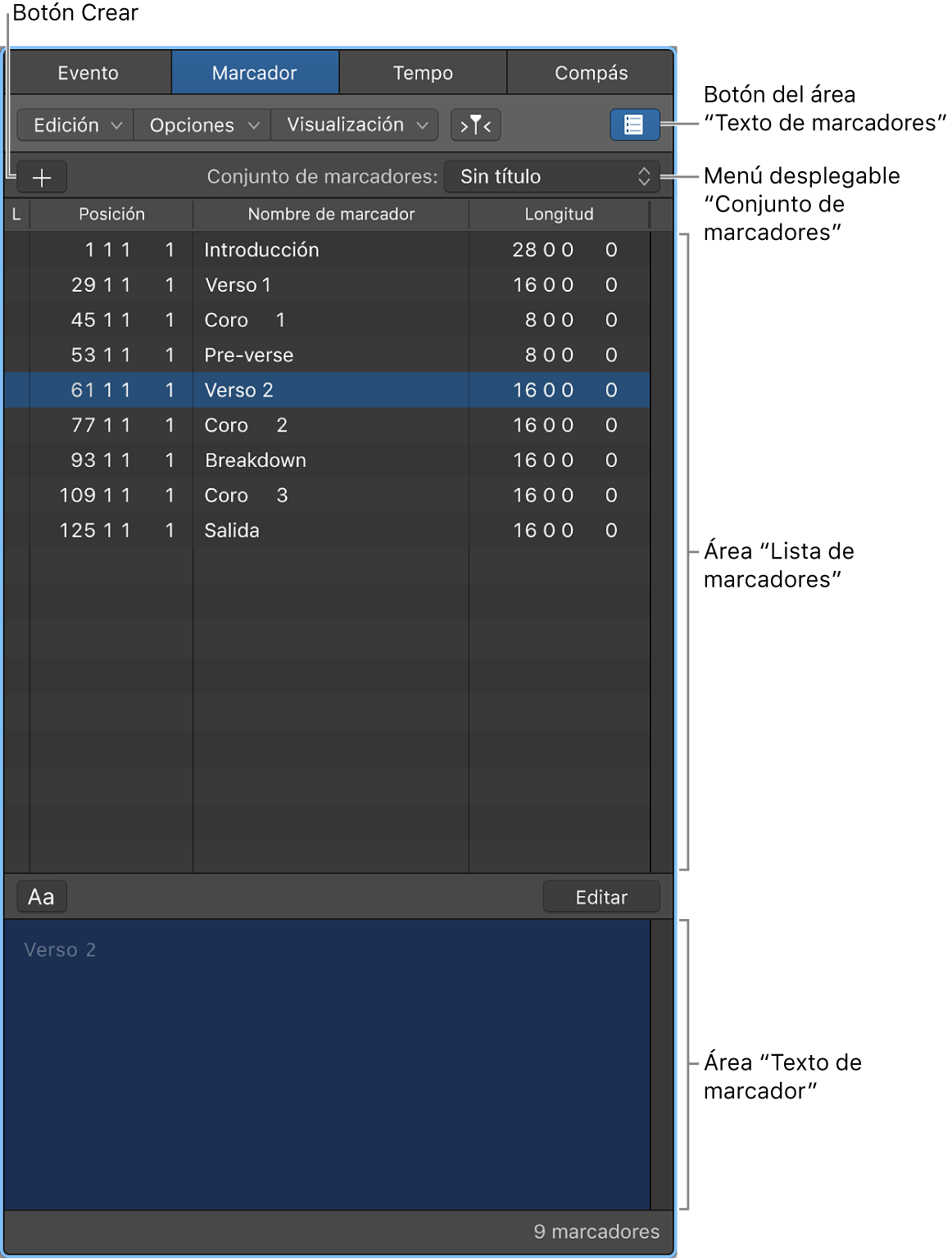Screen dimensions: 952x1259
Task: Click the Create marker button
Action: [42, 176]
